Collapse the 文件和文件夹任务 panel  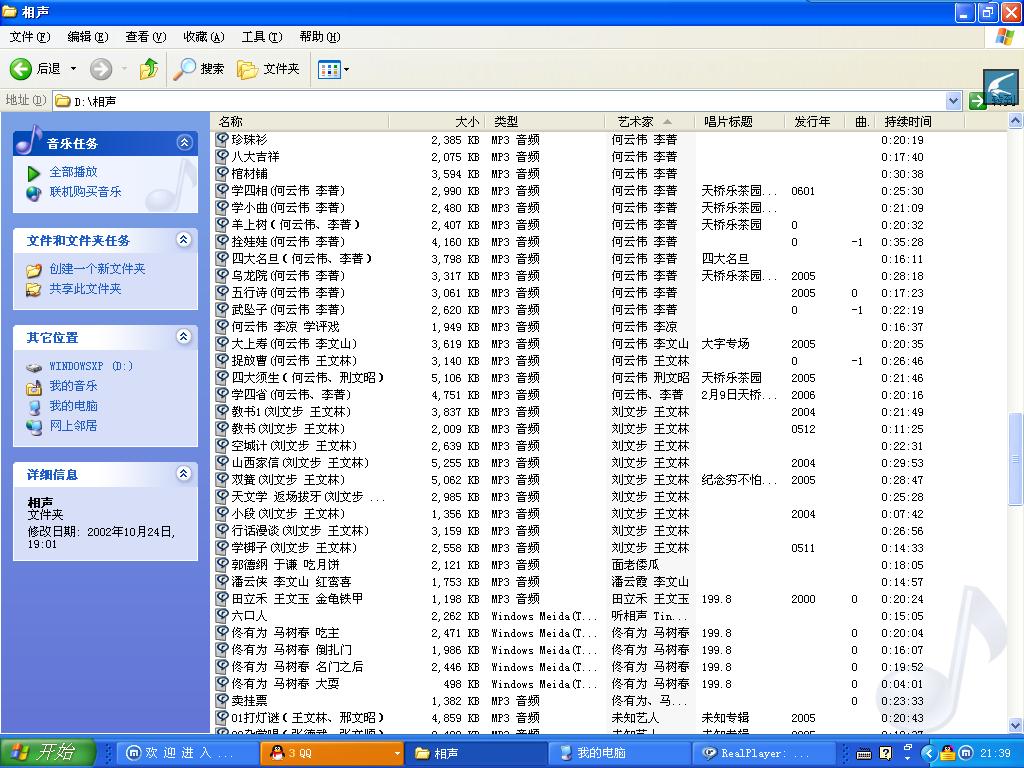pyautogui.click(x=184, y=240)
